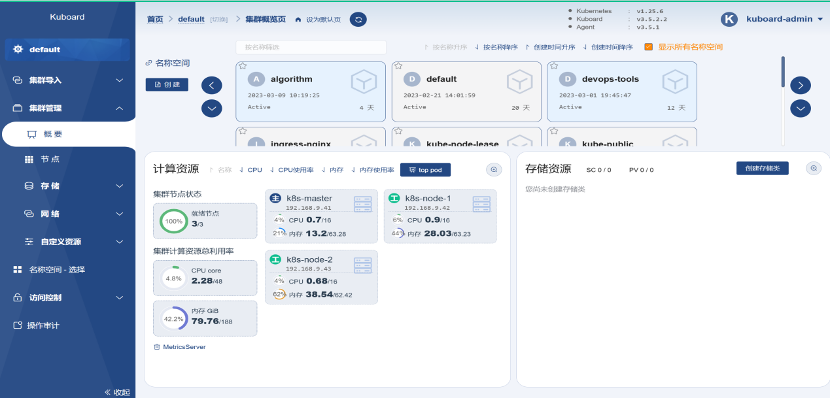The image size is (830, 398).
Task: Click the right arrow beside namespace cards
Action: point(800,85)
